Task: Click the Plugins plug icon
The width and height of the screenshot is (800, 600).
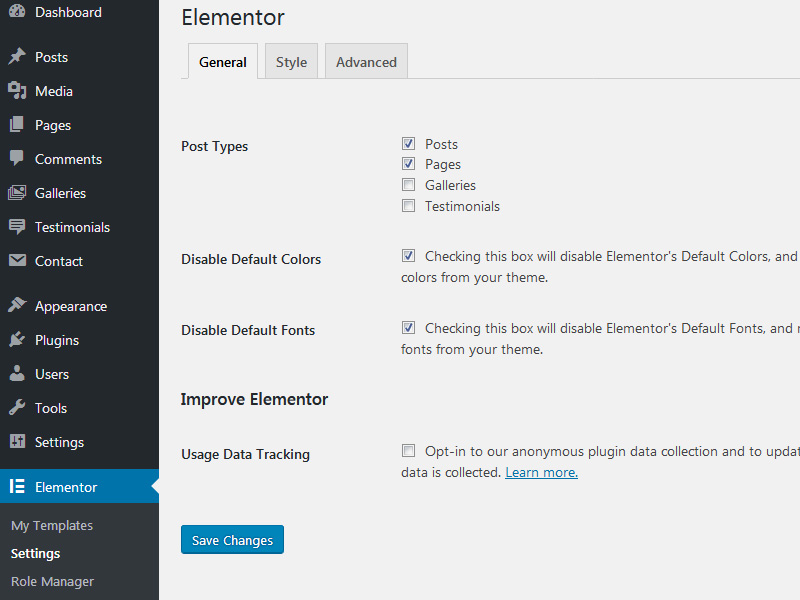Action: click(x=17, y=340)
